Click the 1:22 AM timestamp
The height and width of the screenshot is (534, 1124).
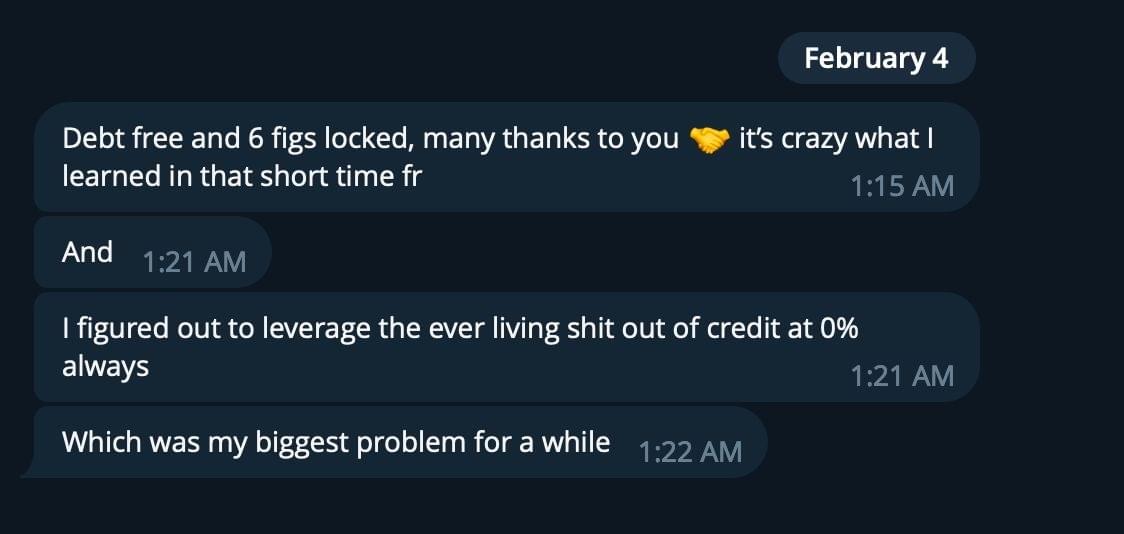coord(690,452)
